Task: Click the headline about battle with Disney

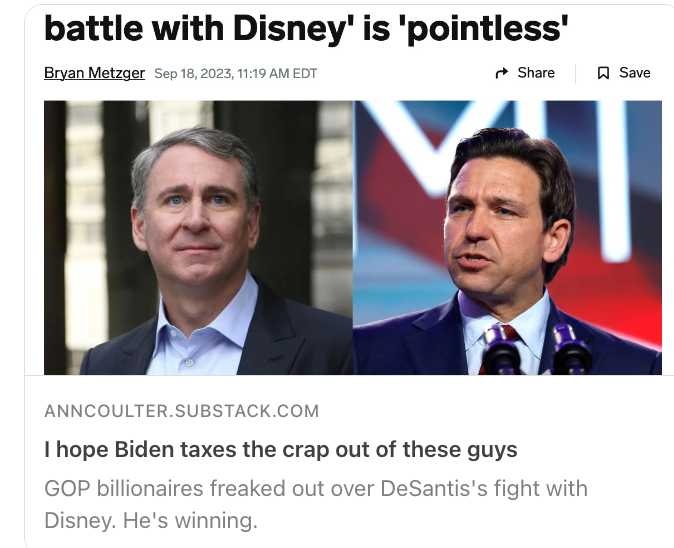Action: (x=306, y=28)
